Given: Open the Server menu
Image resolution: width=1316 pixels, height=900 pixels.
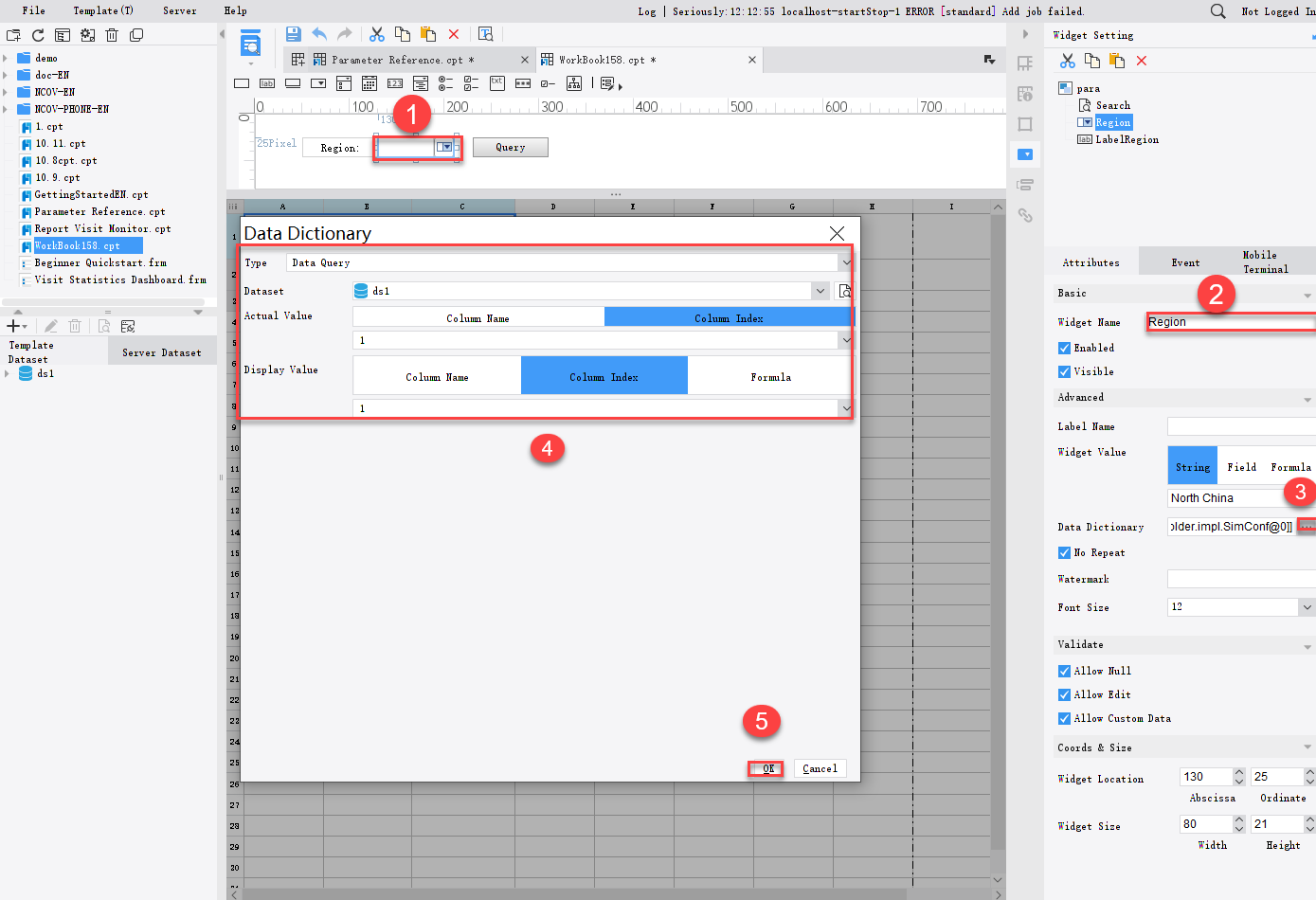Looking at the screenshot, I should pos(179,10).
